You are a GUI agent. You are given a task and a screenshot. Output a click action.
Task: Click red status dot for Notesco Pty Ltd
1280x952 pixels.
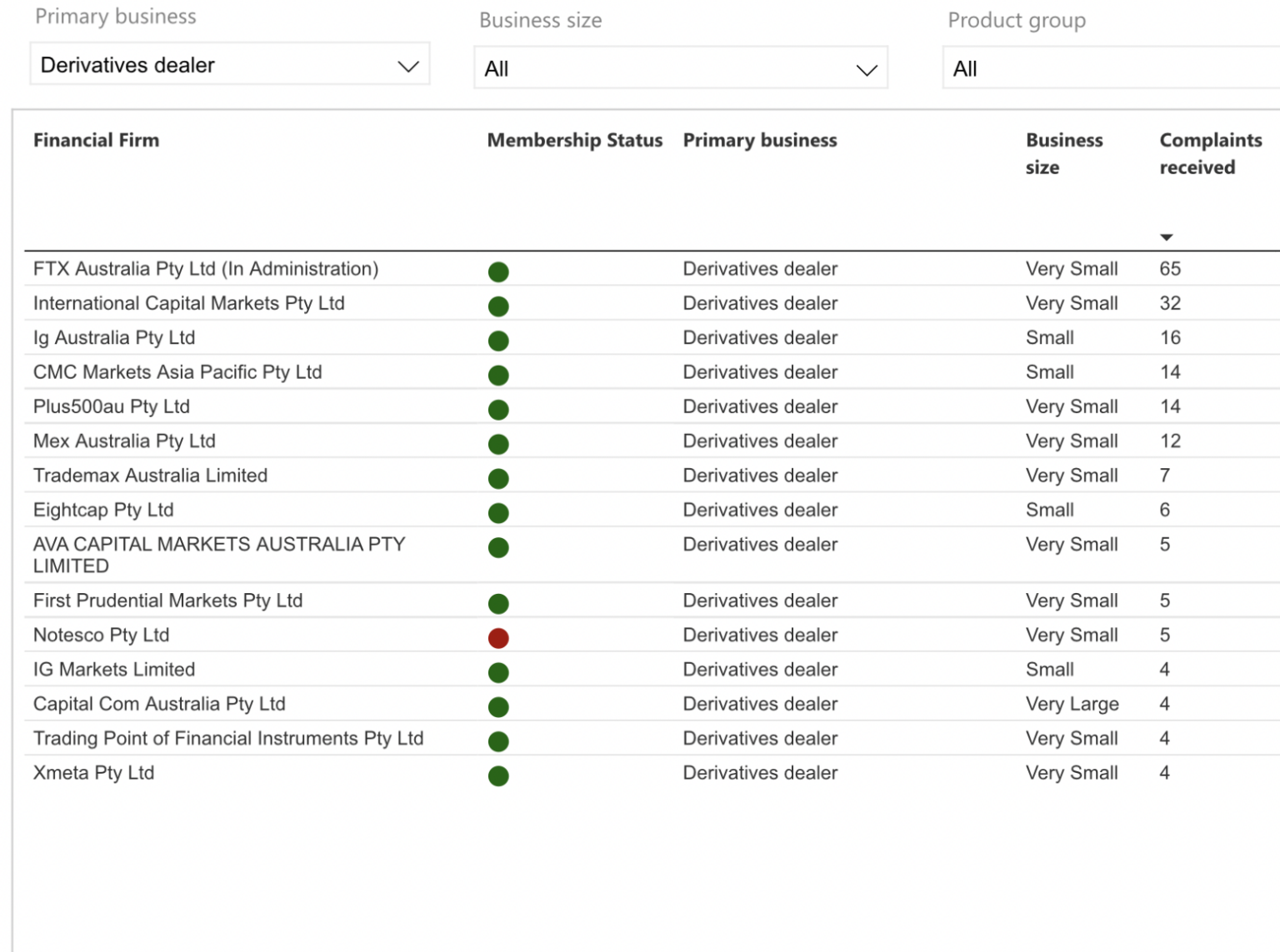tap(498, 638)
